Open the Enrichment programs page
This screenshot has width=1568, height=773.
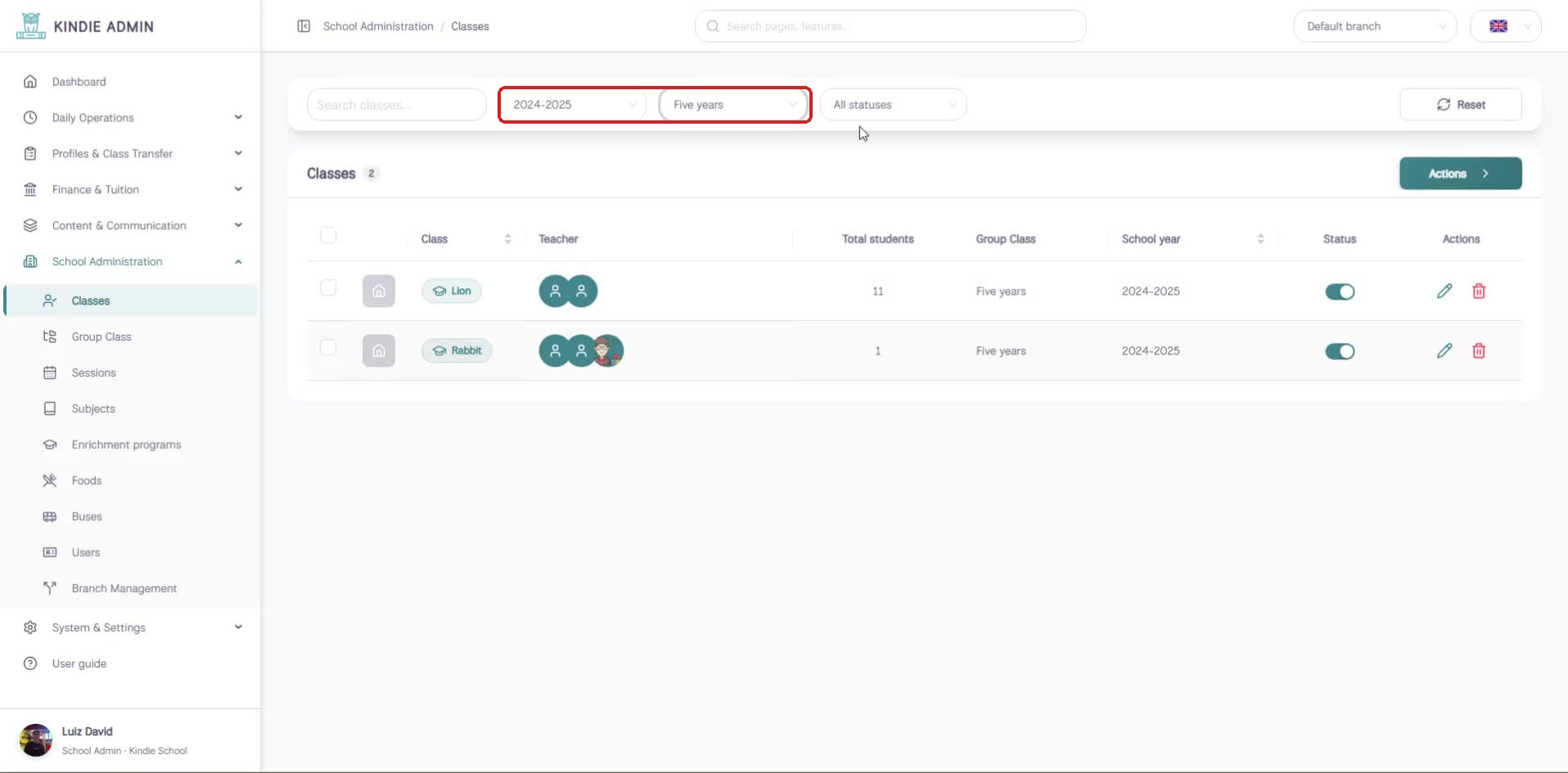[131, 445]
